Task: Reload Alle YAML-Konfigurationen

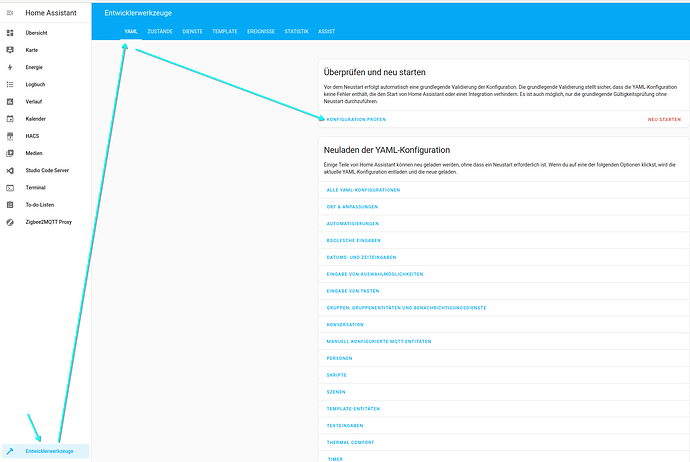Action: tap(364, 189)
